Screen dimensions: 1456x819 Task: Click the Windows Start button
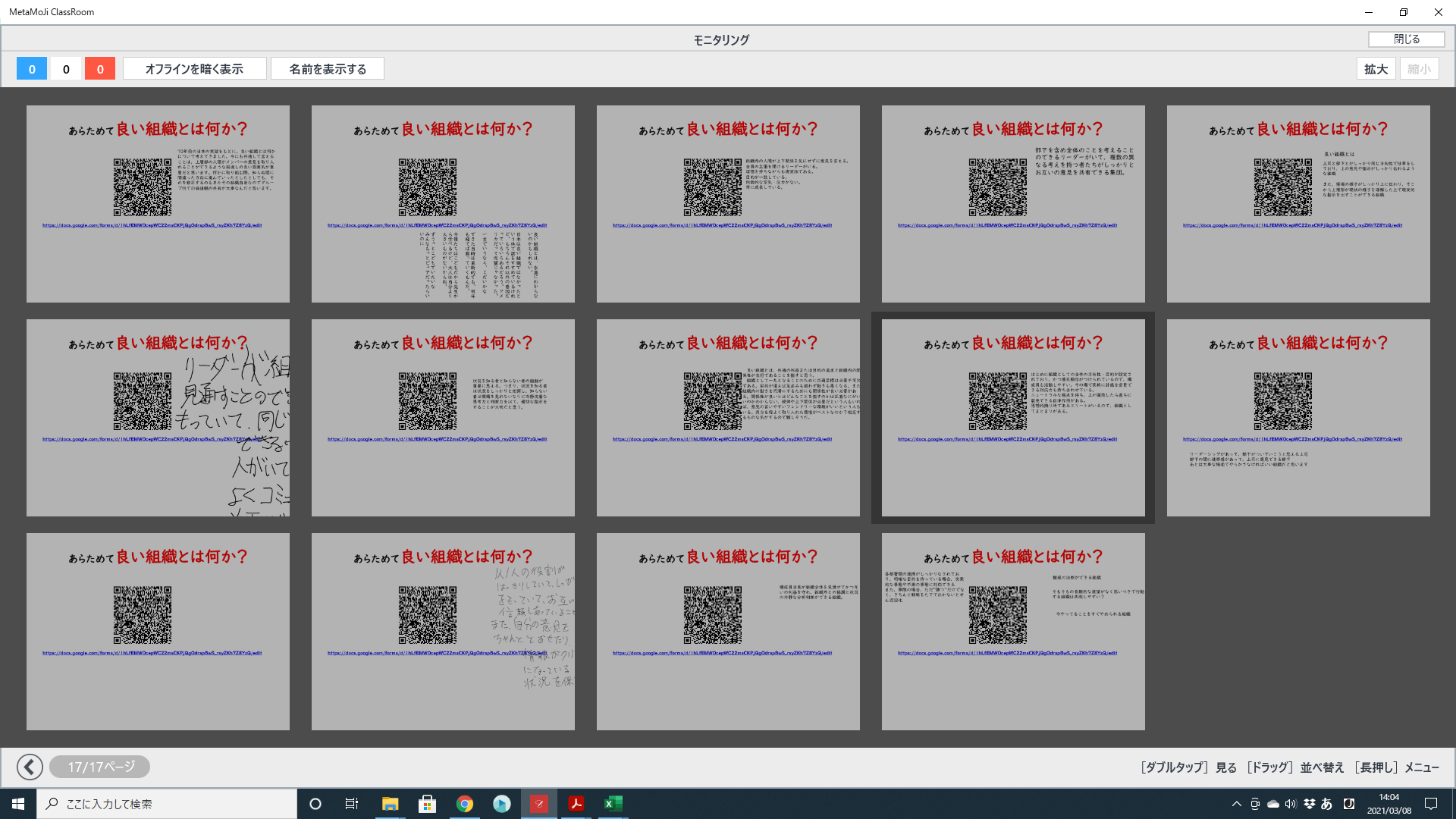(18, 804)
